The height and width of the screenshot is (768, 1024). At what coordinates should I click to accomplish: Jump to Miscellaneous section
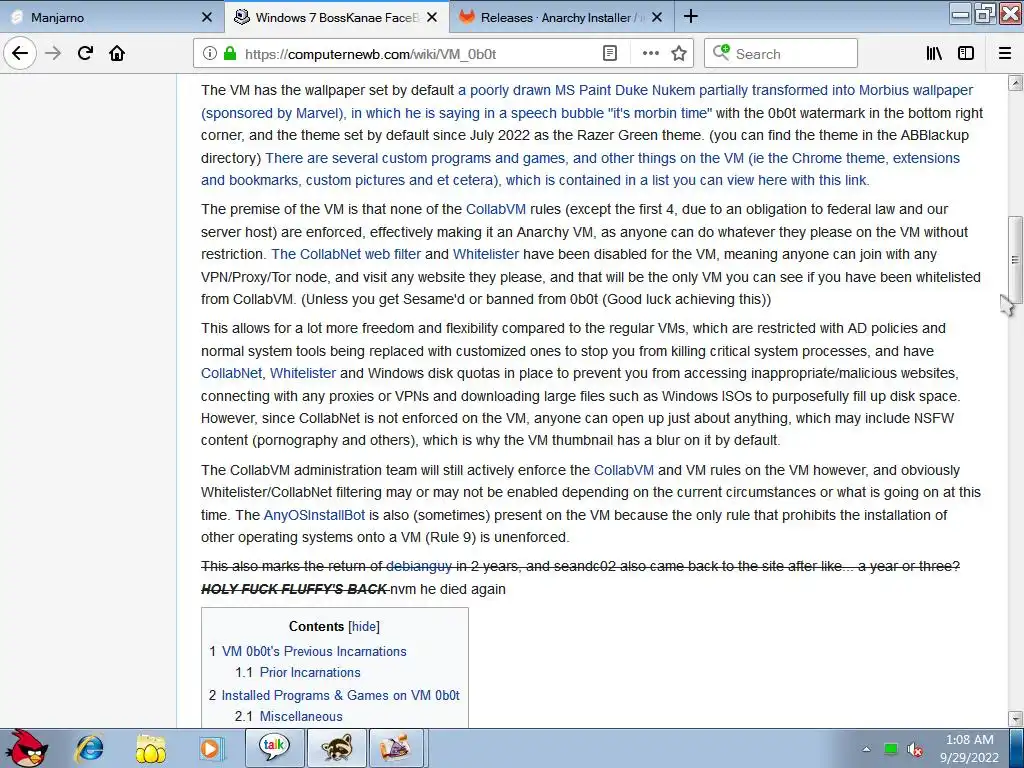point(301,716)
